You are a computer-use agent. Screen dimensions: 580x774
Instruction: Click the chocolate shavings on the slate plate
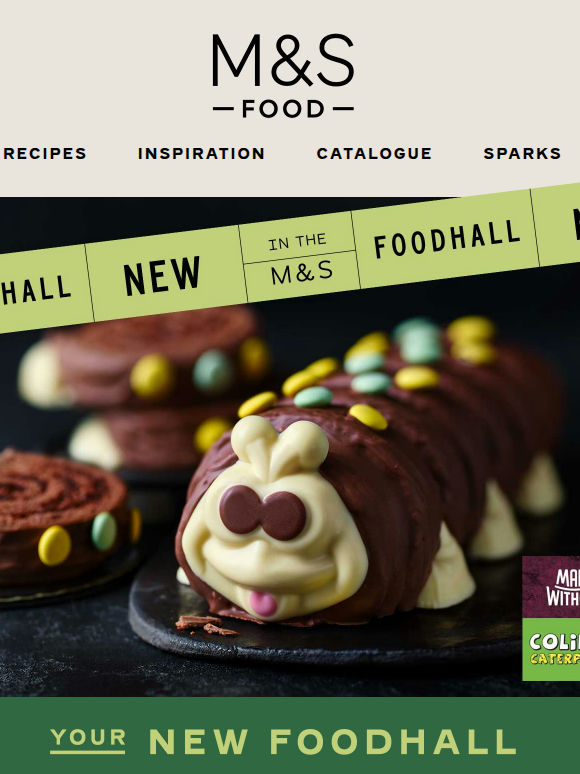pos(206,625)
